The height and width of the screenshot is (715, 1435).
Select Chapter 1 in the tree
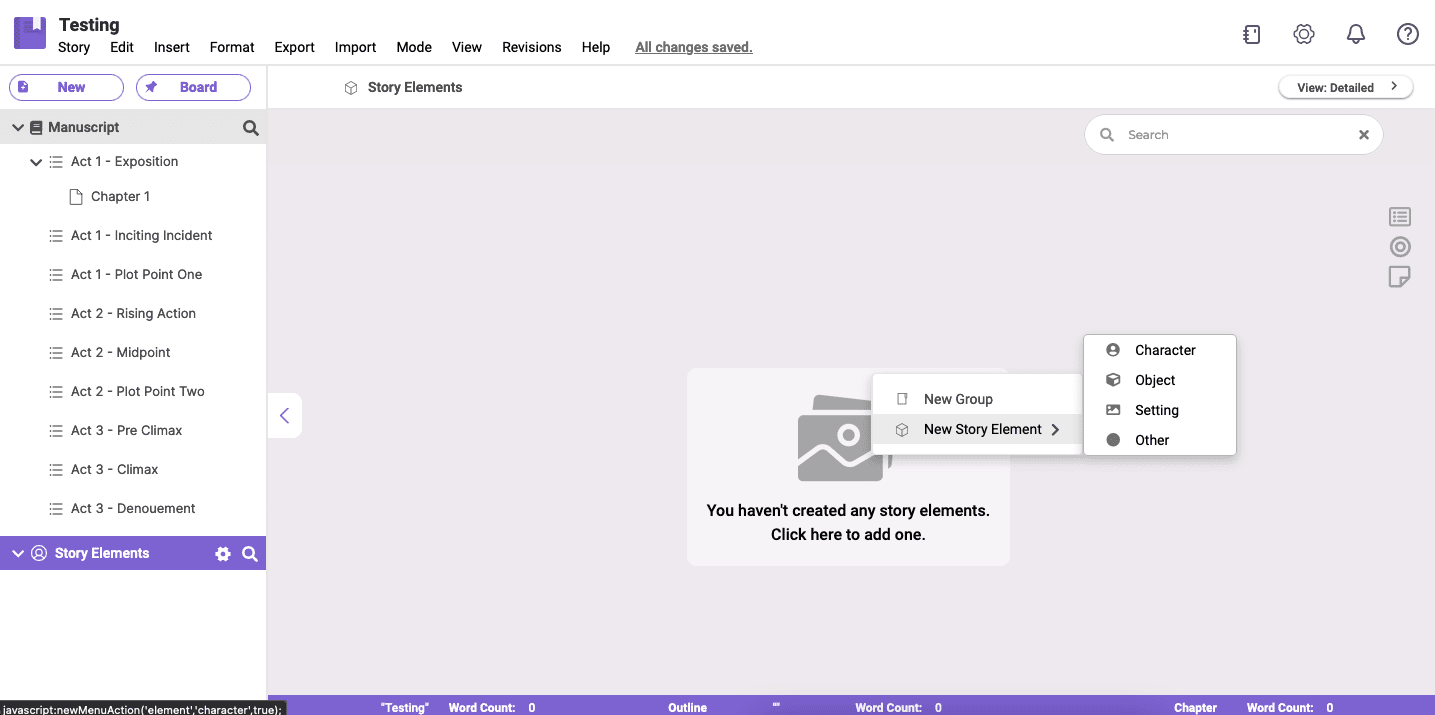tap(120, 197)
